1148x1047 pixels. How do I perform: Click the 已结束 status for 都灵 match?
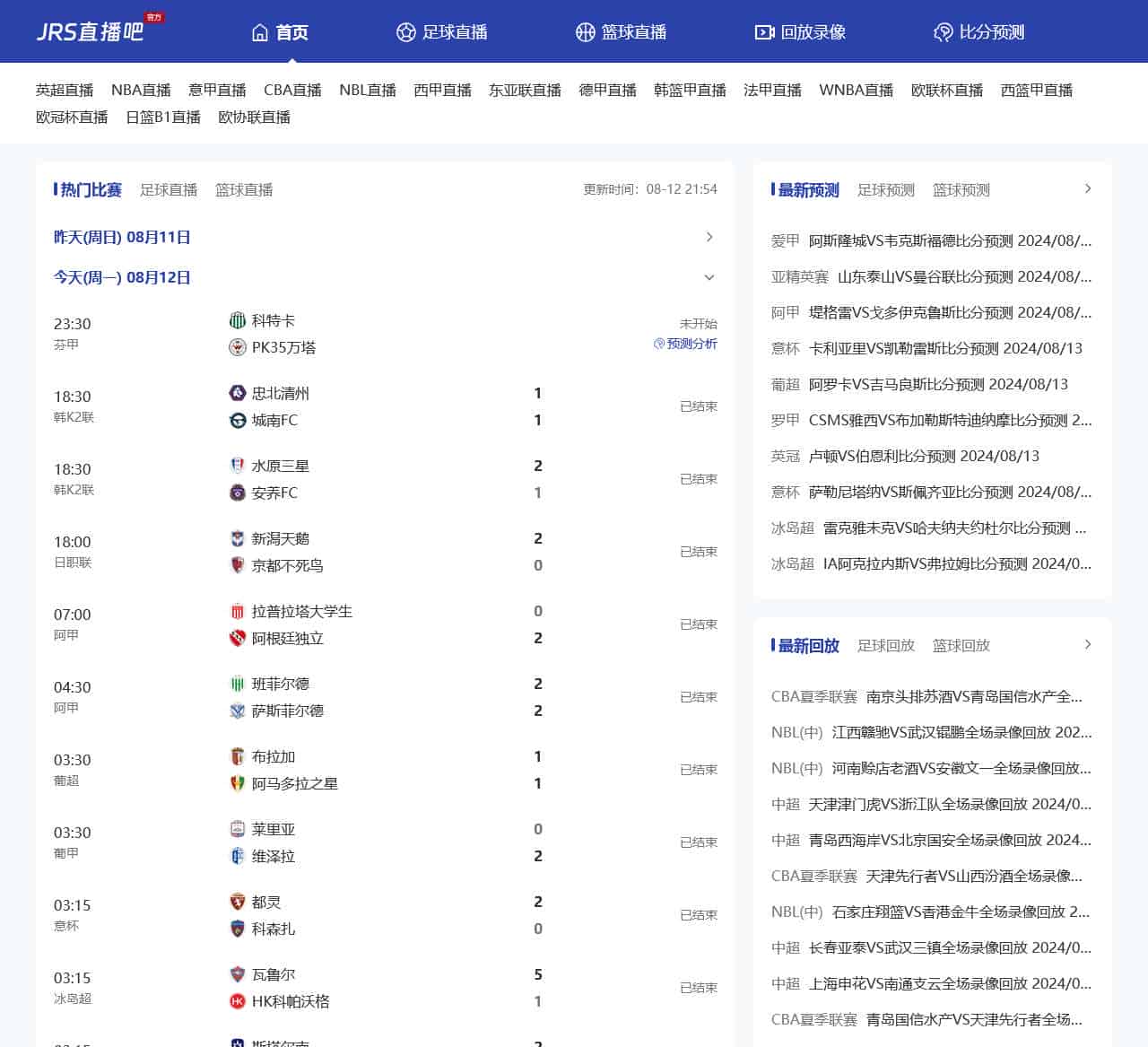pos(699,915)
